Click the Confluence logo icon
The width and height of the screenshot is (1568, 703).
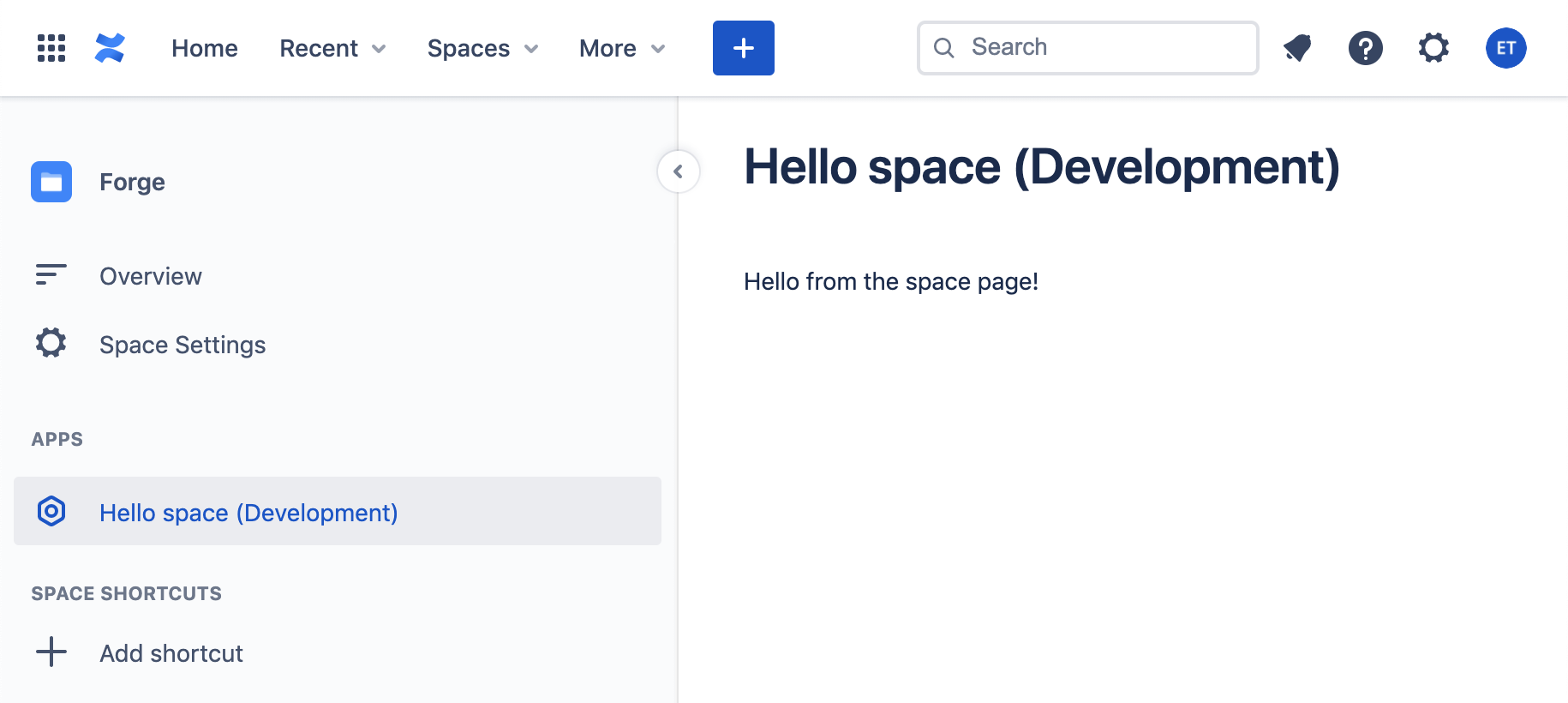pyautogui.click(x=110, y=48)
